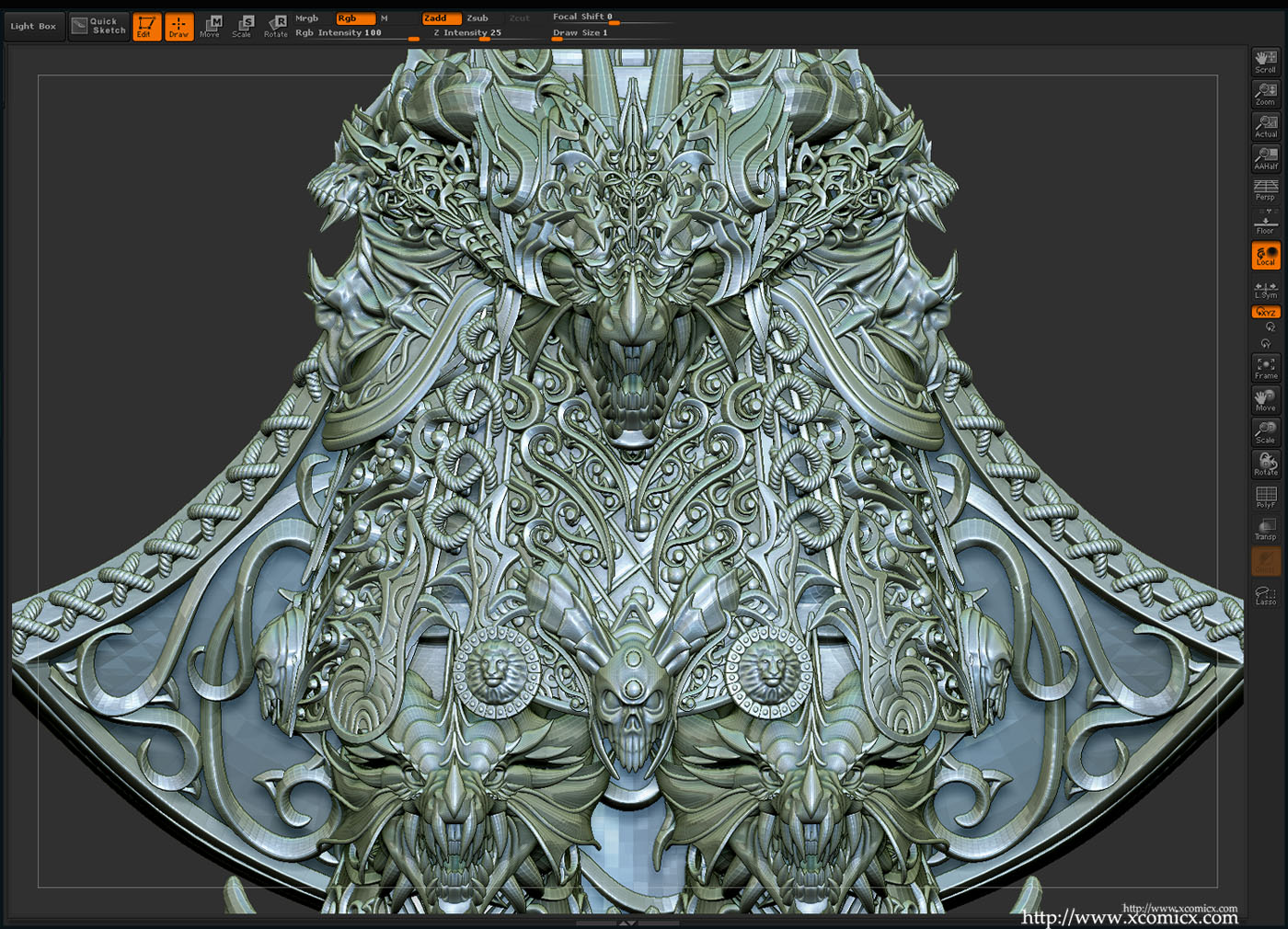Screen dimensions: 1288x929
Task: Activate Quick Sketch mode
Action: tap(99, 27)
